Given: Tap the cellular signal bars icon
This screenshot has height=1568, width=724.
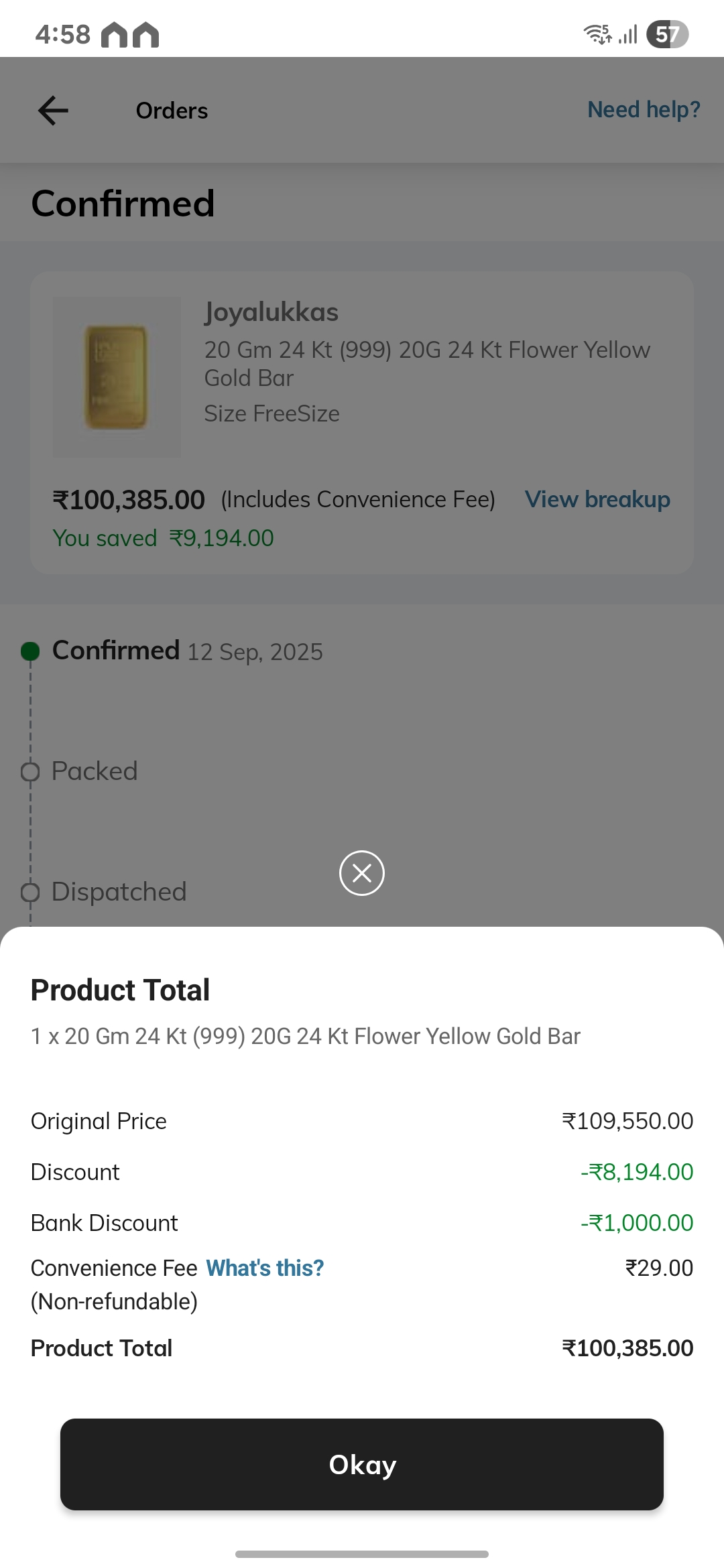Looking at the screenshot, I should point(628,34).
